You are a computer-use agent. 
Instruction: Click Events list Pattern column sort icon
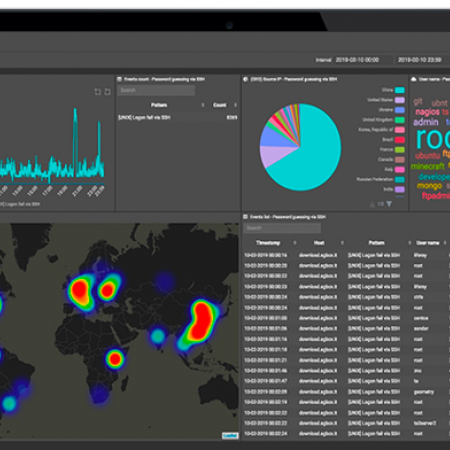point(409,243)
